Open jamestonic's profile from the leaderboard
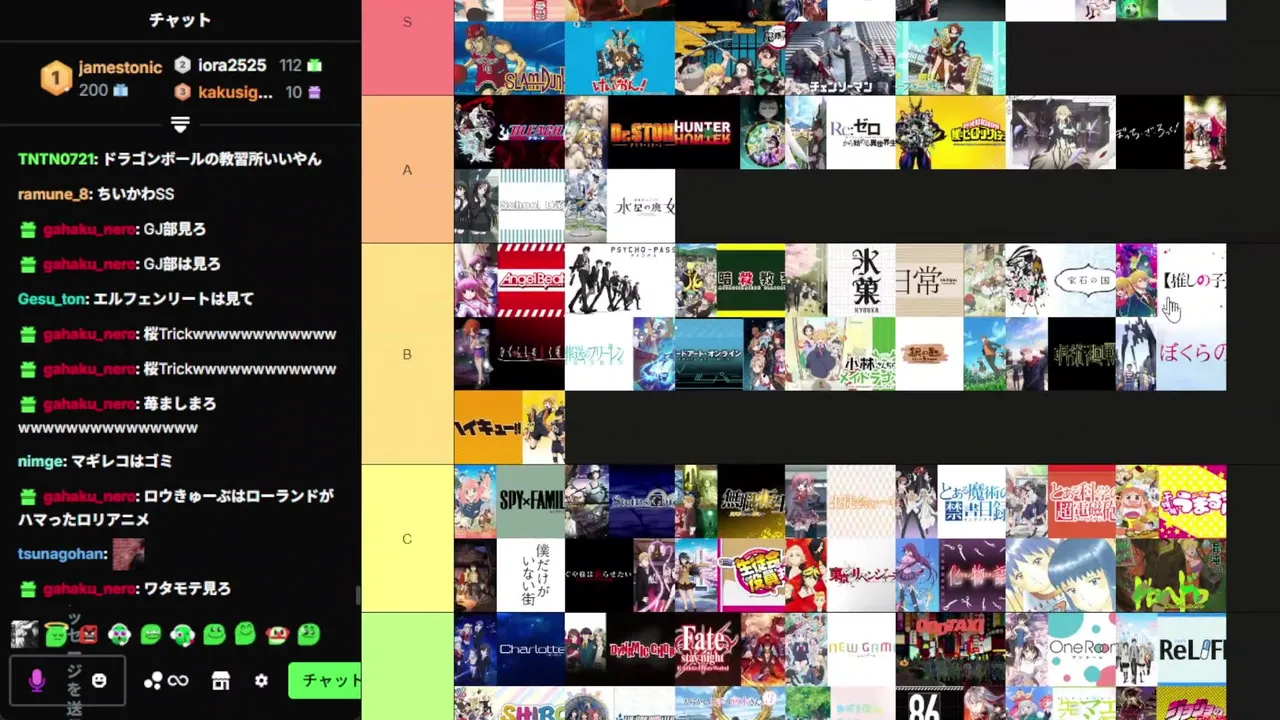 [120, 67]
